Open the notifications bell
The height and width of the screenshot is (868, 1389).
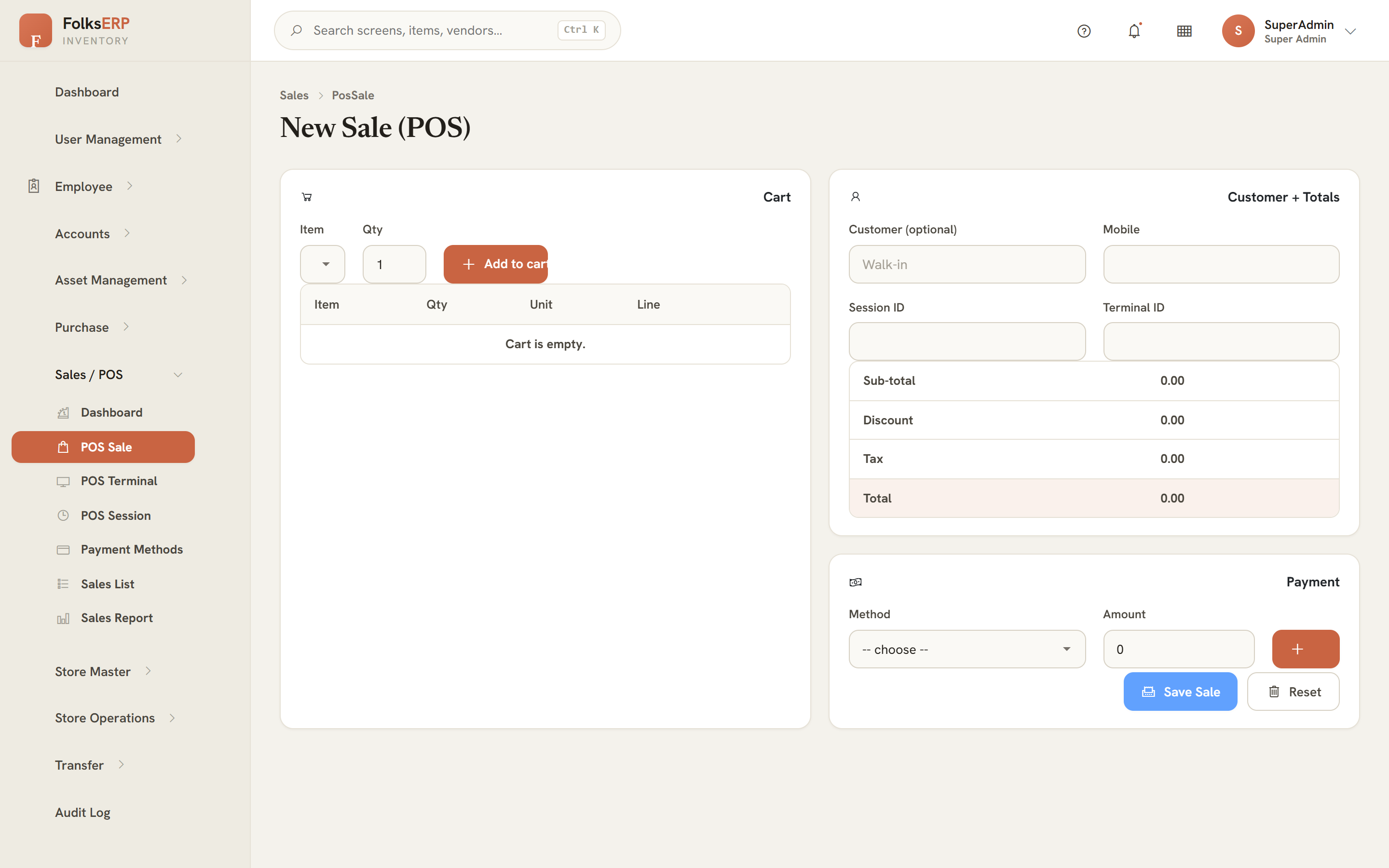point(1134,31)
